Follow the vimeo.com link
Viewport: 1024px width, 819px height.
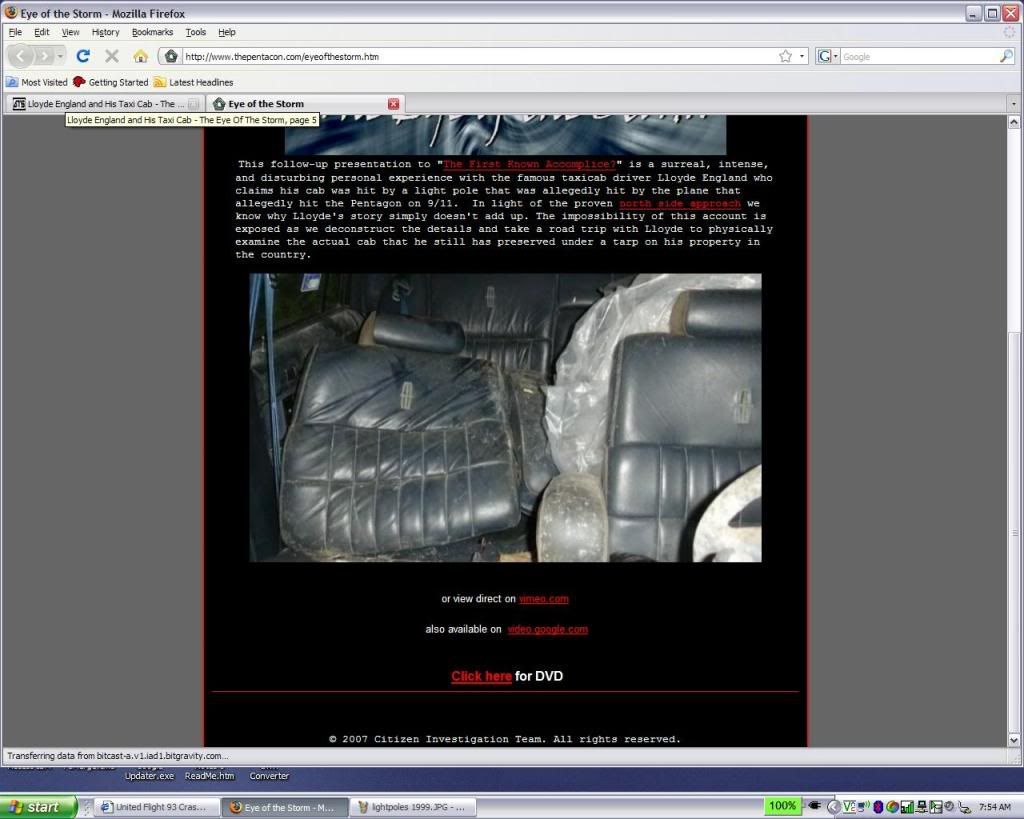pyautogui.click(x=543, y=599)
